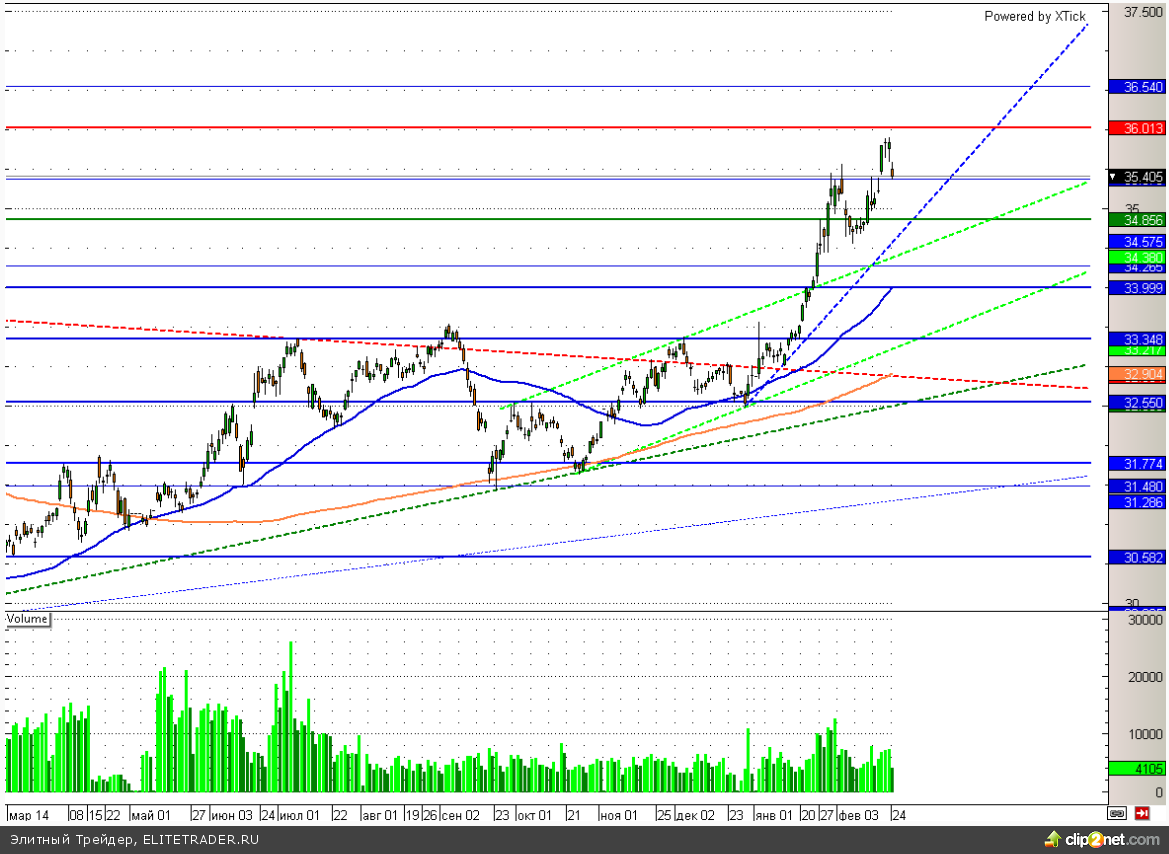Click the green 4105 volume value label
This screenshot has height=854, width=1169.
pyautogui.click(x=1138, y=769)
